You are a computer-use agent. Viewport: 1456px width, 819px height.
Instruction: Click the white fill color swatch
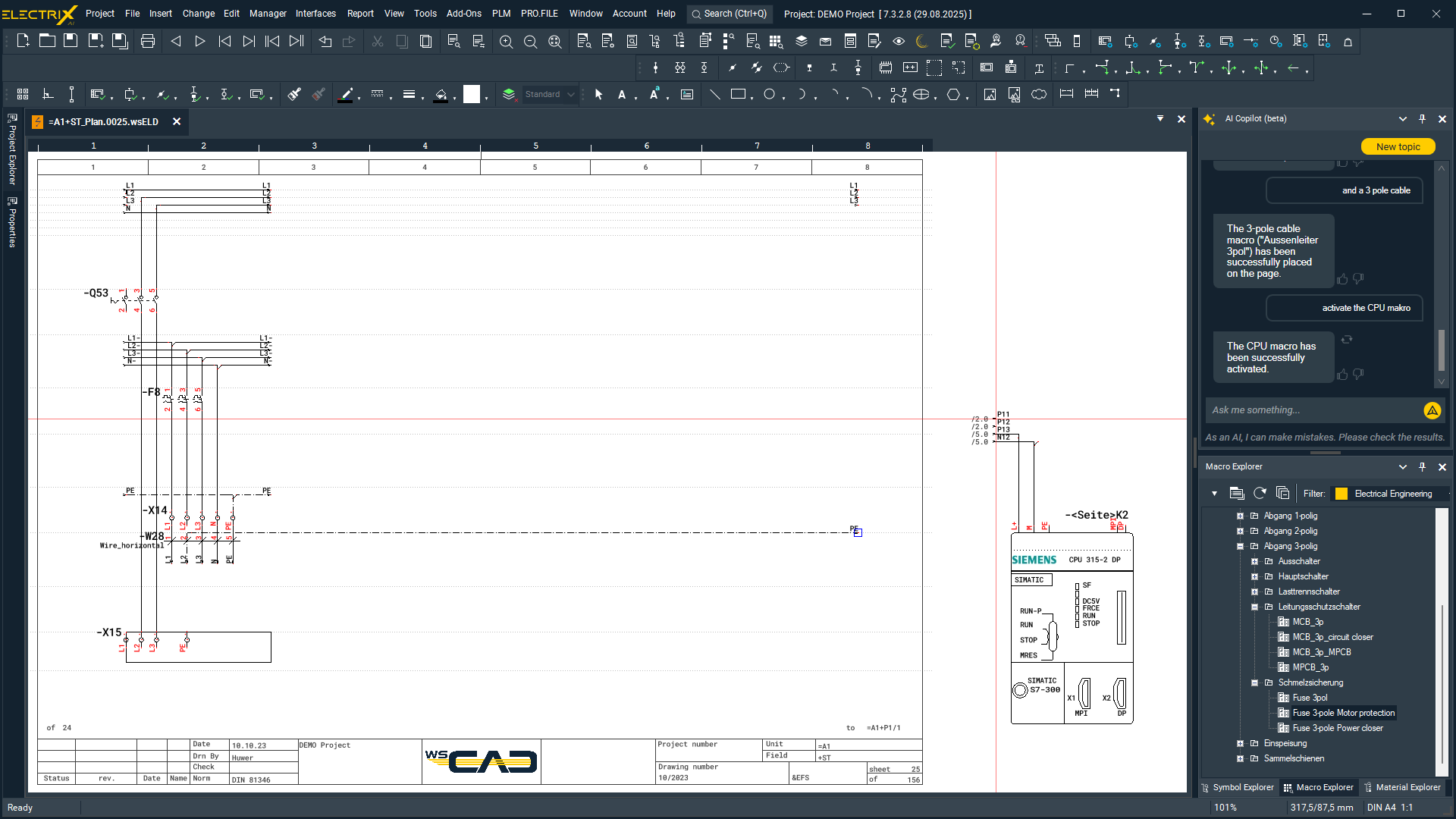click(472, 94)
